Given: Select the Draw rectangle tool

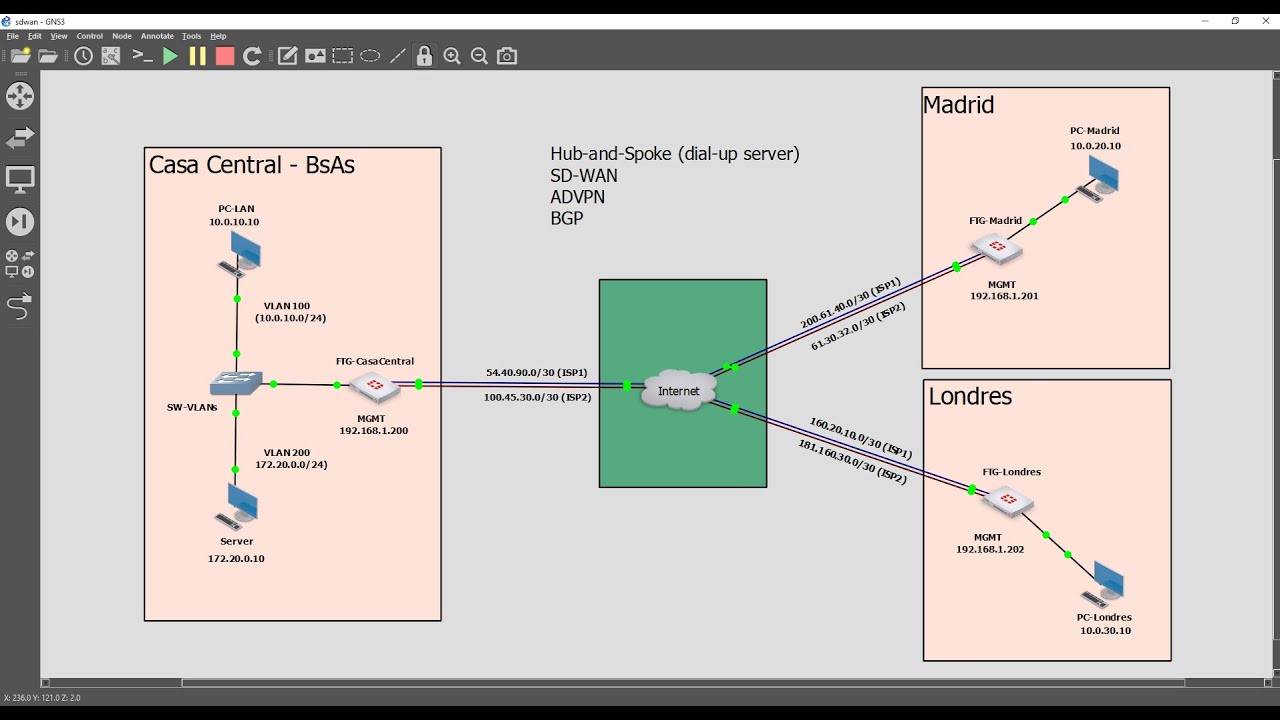Looking at the screenshot, I should click(x=343, y=56).
